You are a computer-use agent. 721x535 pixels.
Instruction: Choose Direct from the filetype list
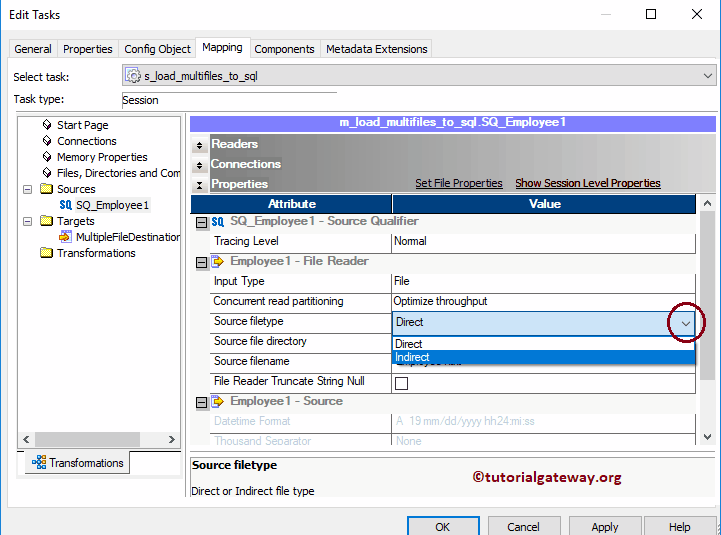tap(543, 344)
